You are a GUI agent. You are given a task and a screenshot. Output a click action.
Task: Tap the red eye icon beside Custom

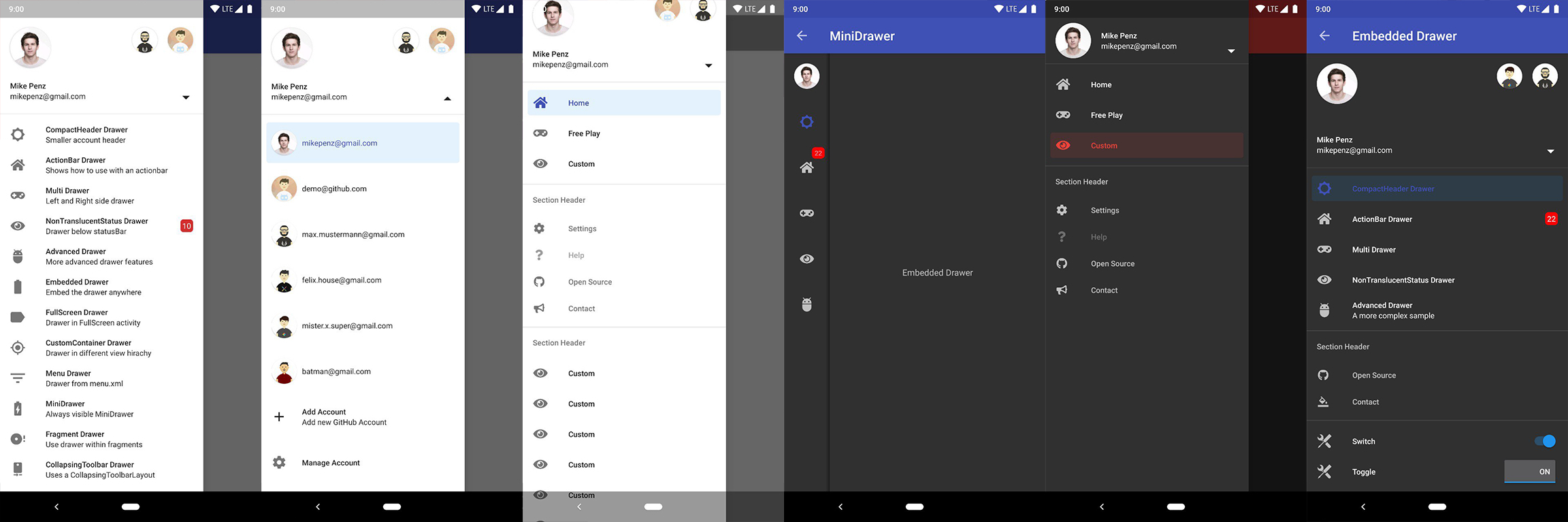[x=1063, y=146]
